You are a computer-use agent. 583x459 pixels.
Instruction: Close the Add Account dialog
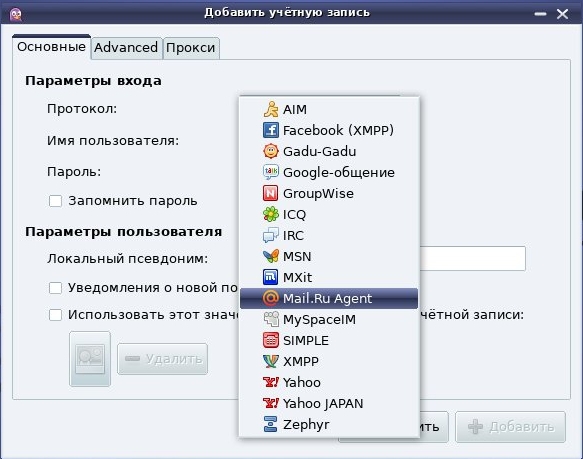pos(563,14)
